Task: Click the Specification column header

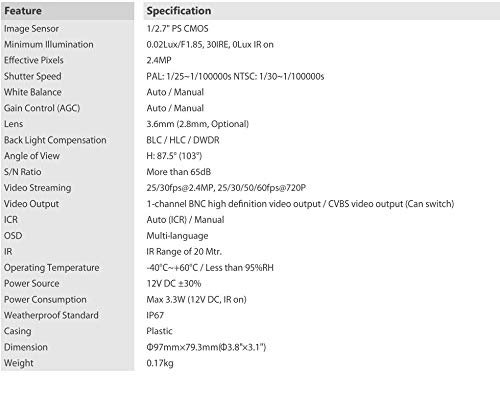Action: 179,11
